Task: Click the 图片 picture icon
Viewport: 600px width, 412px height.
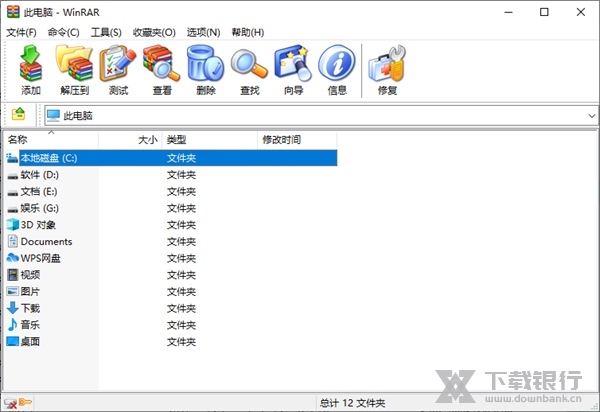Action: [x=13, y=291]
